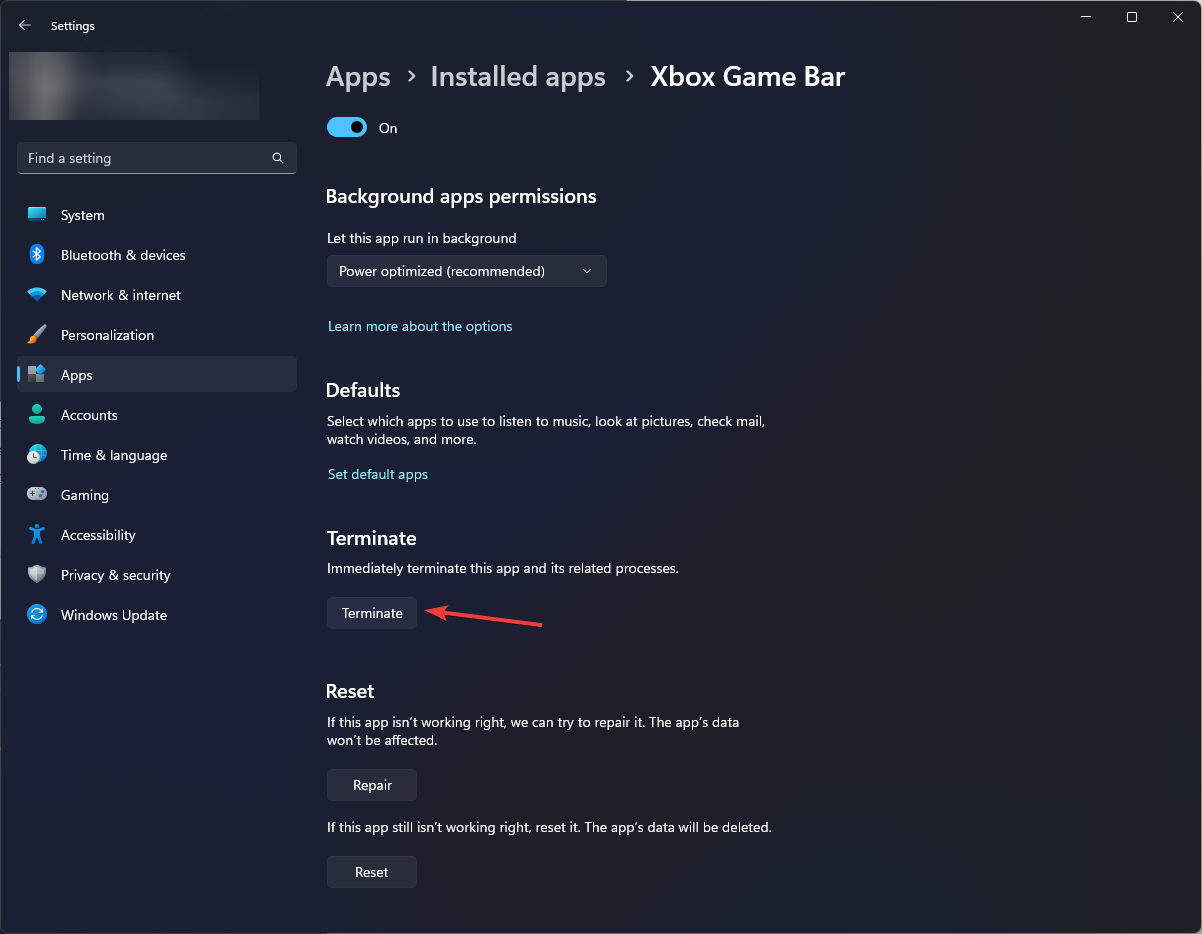Viewport: 1202px width, 934px height.
Task: Click the Reset section heading
Action: 350,691
